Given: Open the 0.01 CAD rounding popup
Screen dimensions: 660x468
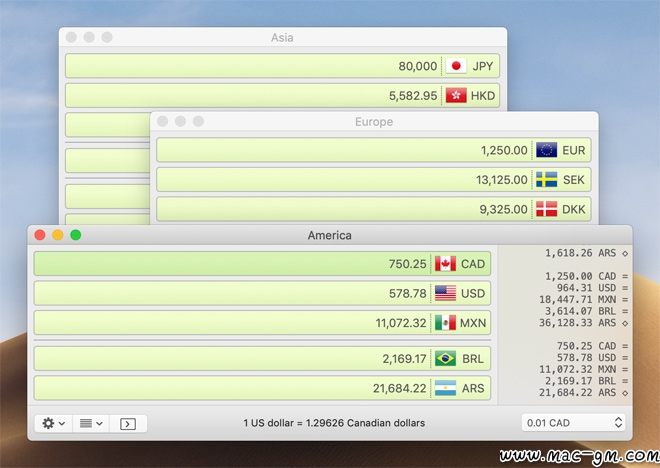Looking at the screenshot, I should (573, 423).
